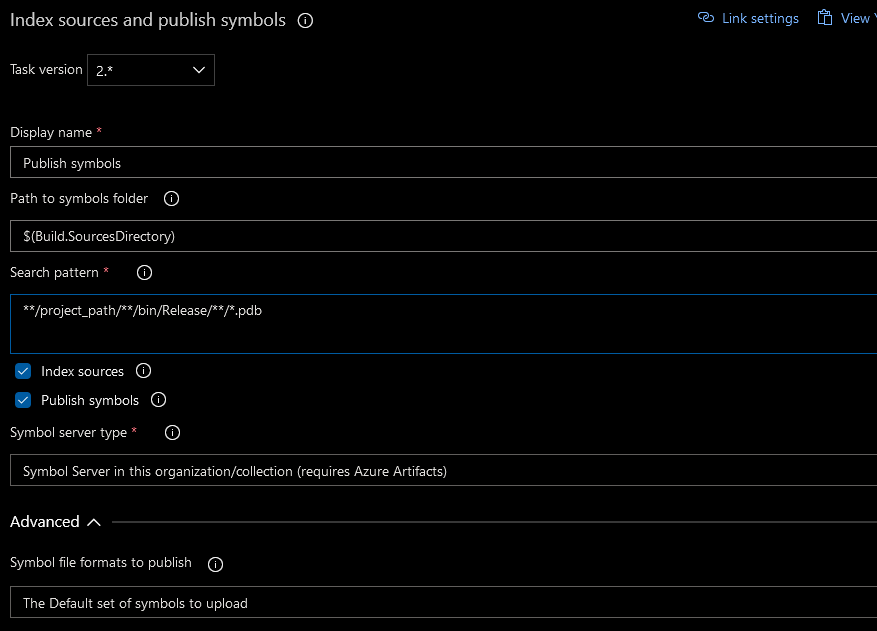Viewport: 877px width, 631px height.
Task: Show info for Symbol file formats to publish
Action: coord(215,564)
